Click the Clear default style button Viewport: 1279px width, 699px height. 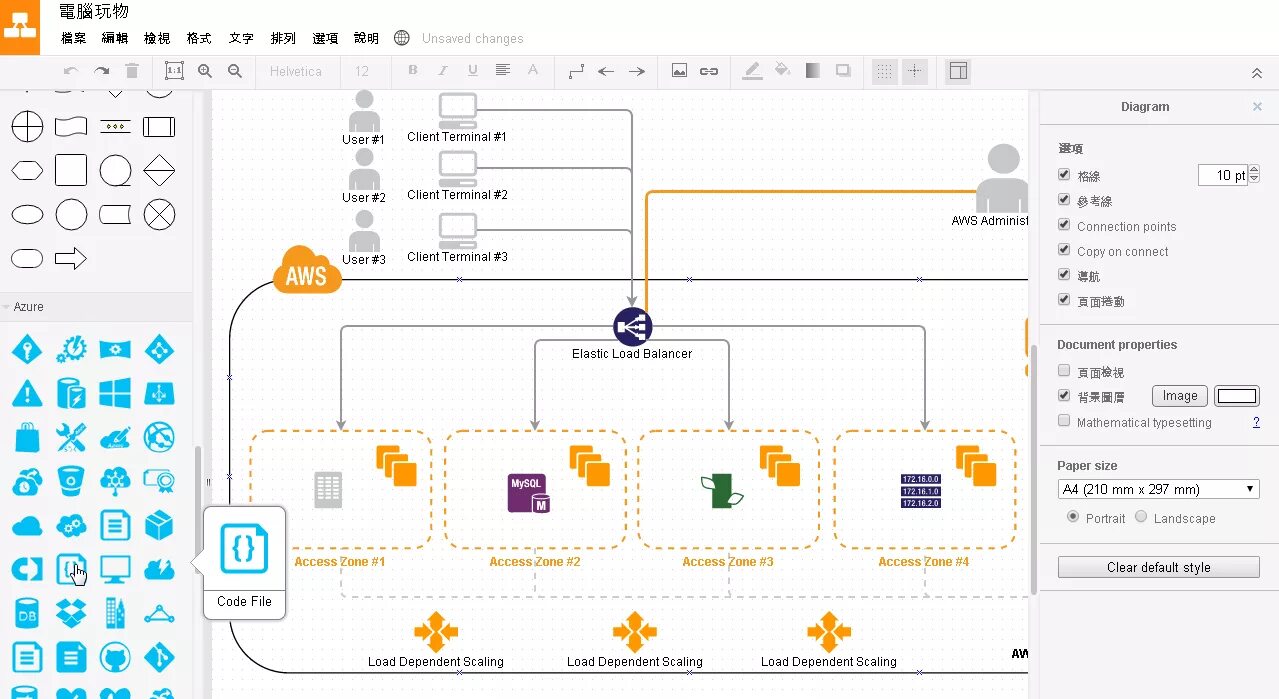[x=1158, y=567]
